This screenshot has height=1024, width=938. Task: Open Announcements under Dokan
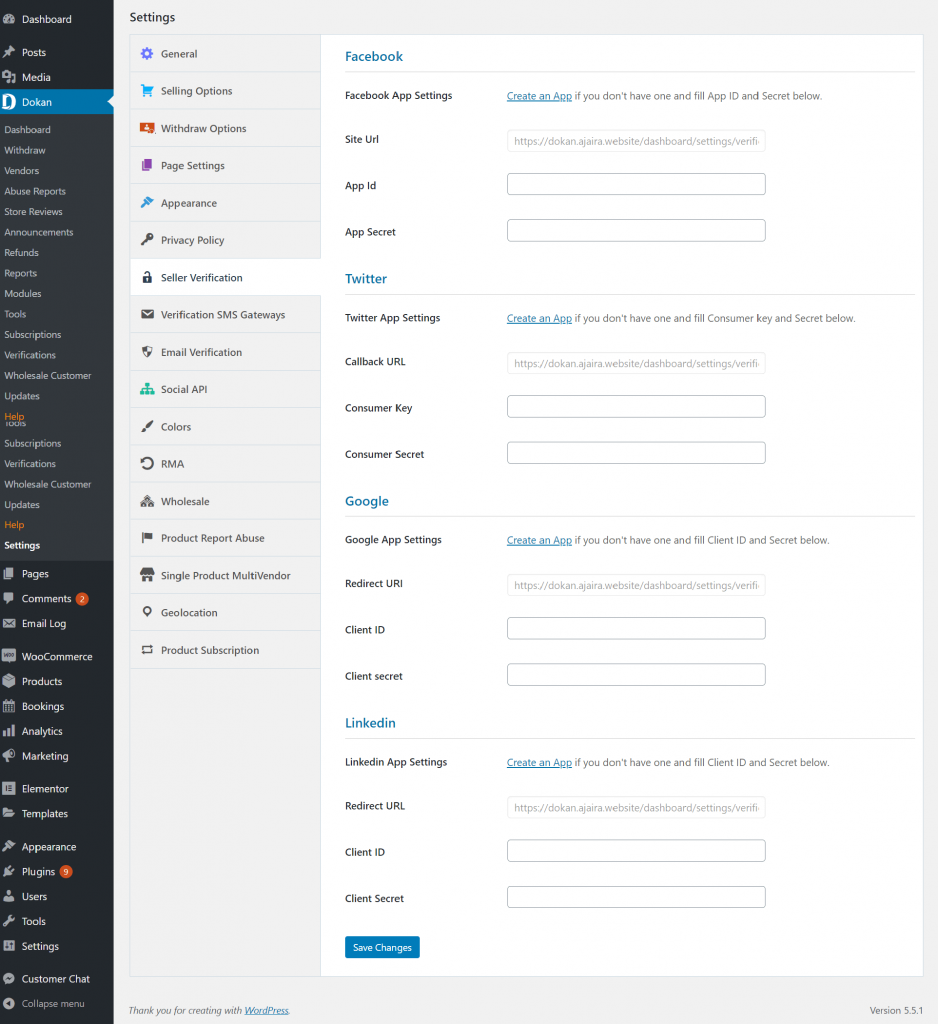[39, 232]
